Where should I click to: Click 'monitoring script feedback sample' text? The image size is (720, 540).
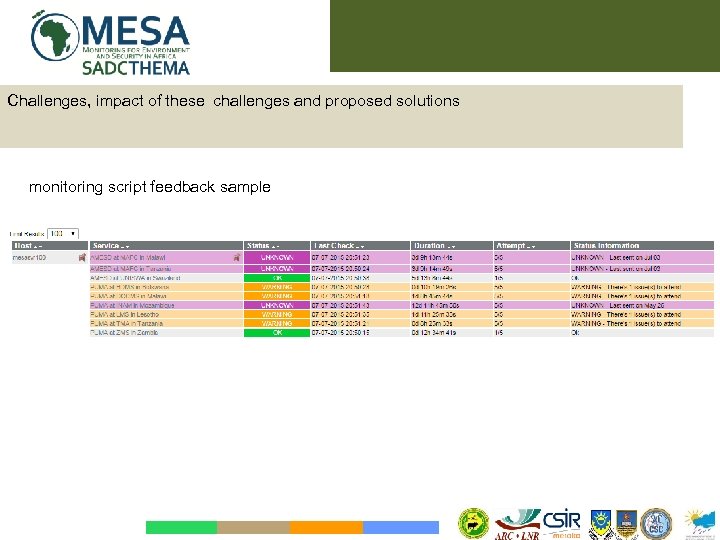pos(150,187)
